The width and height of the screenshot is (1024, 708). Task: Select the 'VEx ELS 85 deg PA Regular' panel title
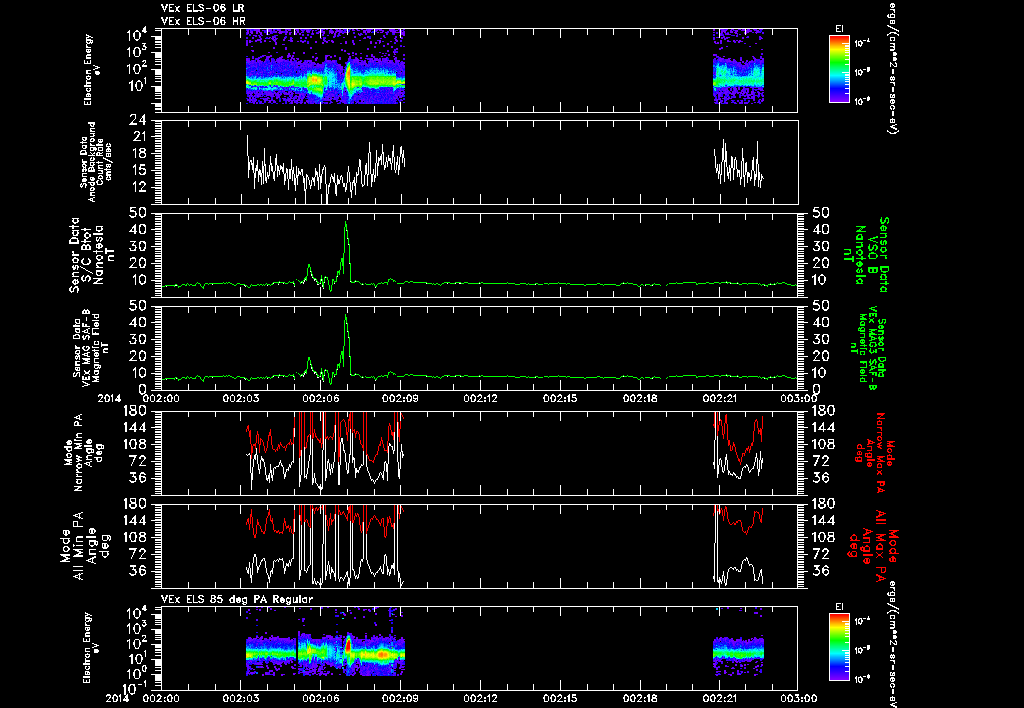pyautogui.click(x=236, y=599)
